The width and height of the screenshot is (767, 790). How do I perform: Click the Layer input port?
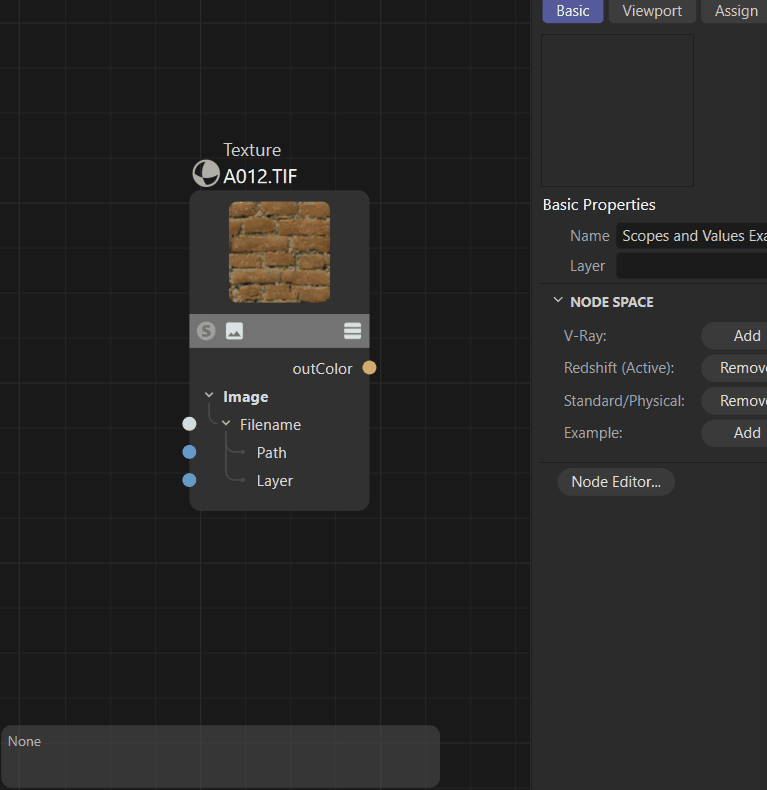pyautogui.click(x=189, y=480)
